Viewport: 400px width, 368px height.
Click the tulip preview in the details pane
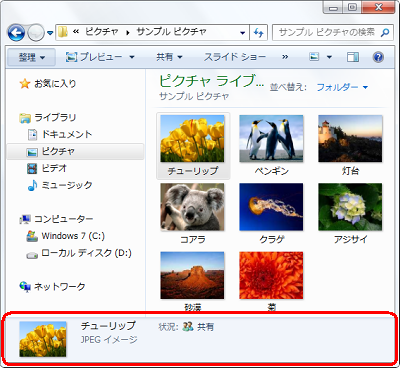(43, 339)
